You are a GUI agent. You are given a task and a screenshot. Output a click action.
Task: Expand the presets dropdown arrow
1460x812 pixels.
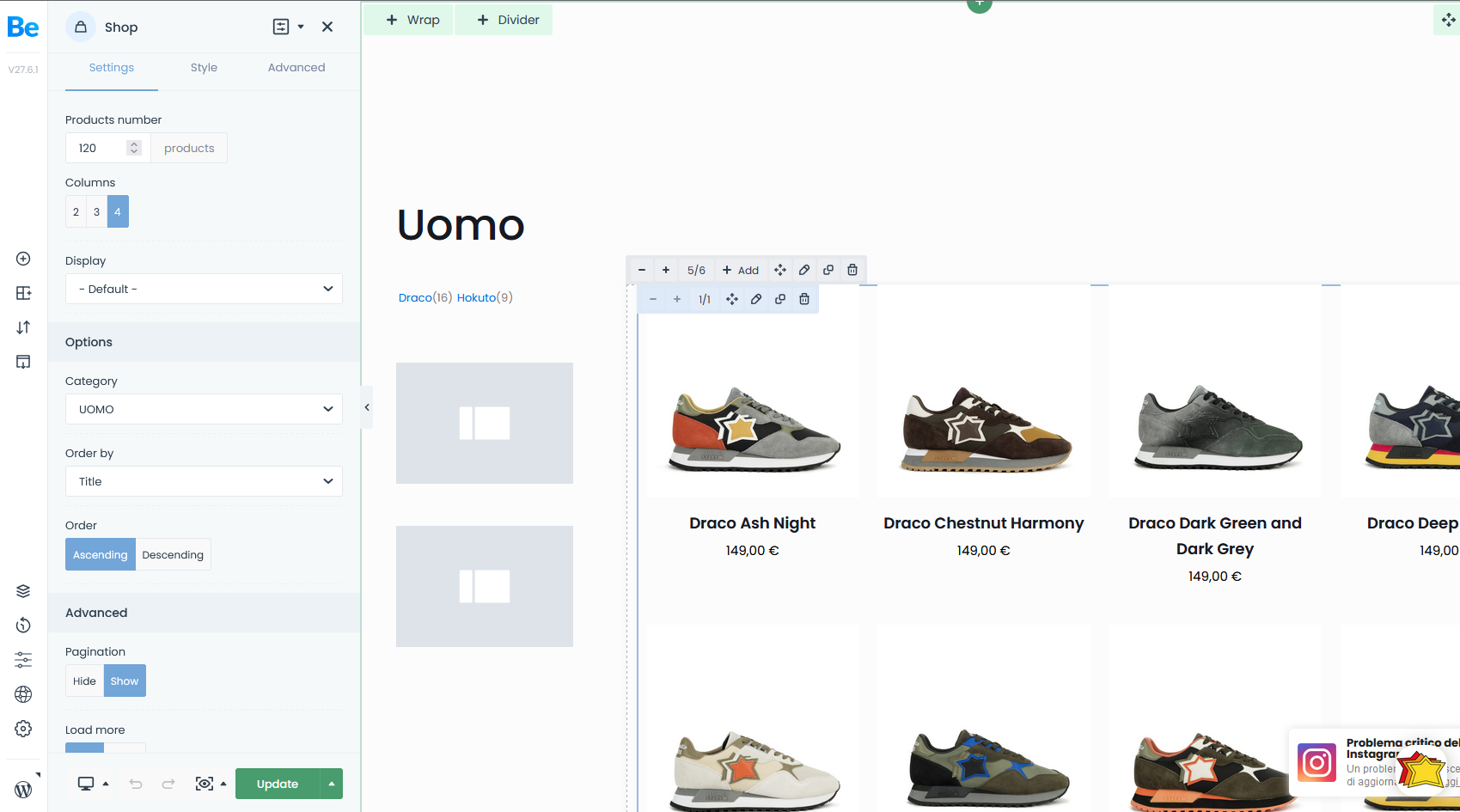(x=301, y=27)
